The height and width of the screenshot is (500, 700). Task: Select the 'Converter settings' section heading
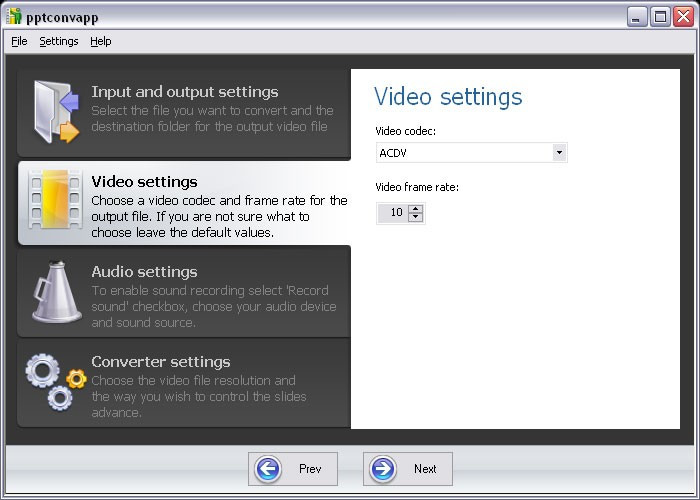tap(161, 362)
